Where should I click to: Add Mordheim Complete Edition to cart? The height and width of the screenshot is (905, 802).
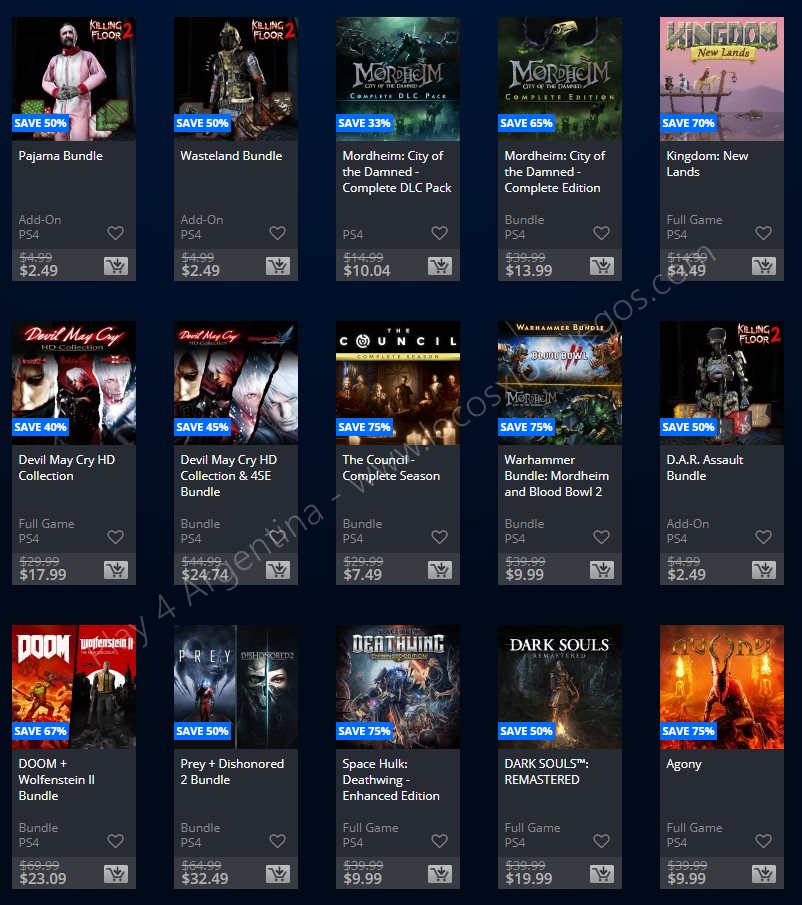tap(602, 265)
